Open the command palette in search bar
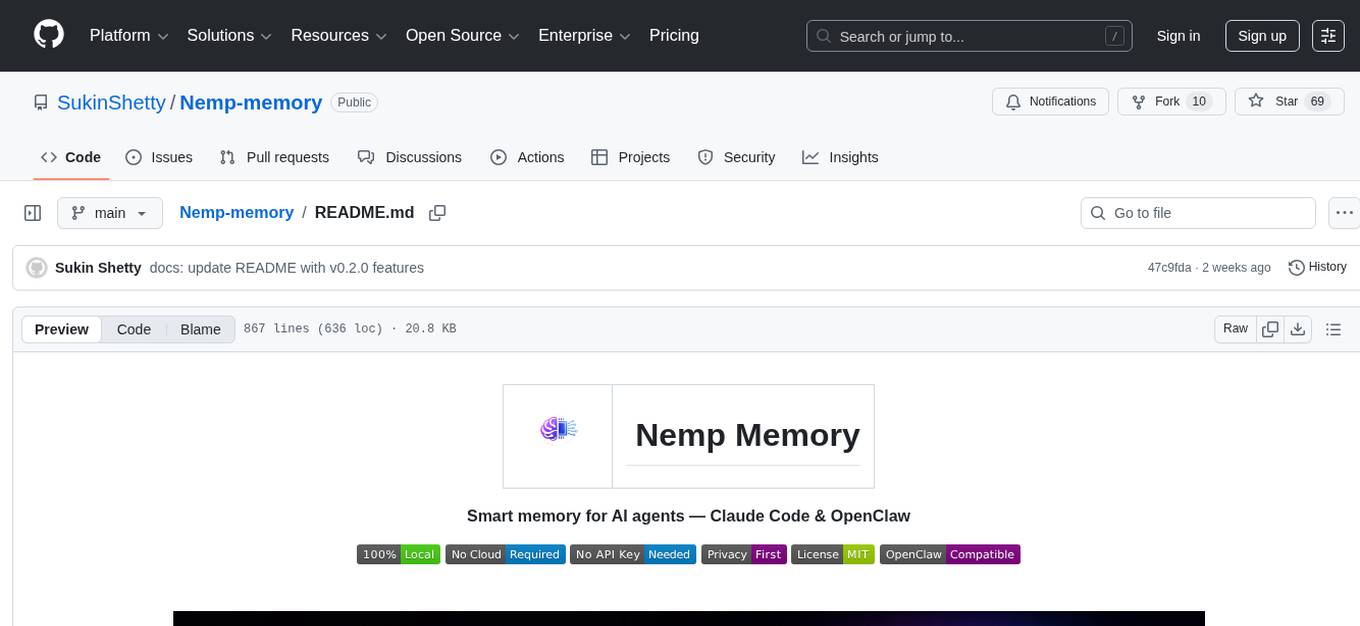This screenshot has width=1360, height=626. point(1114,35)
